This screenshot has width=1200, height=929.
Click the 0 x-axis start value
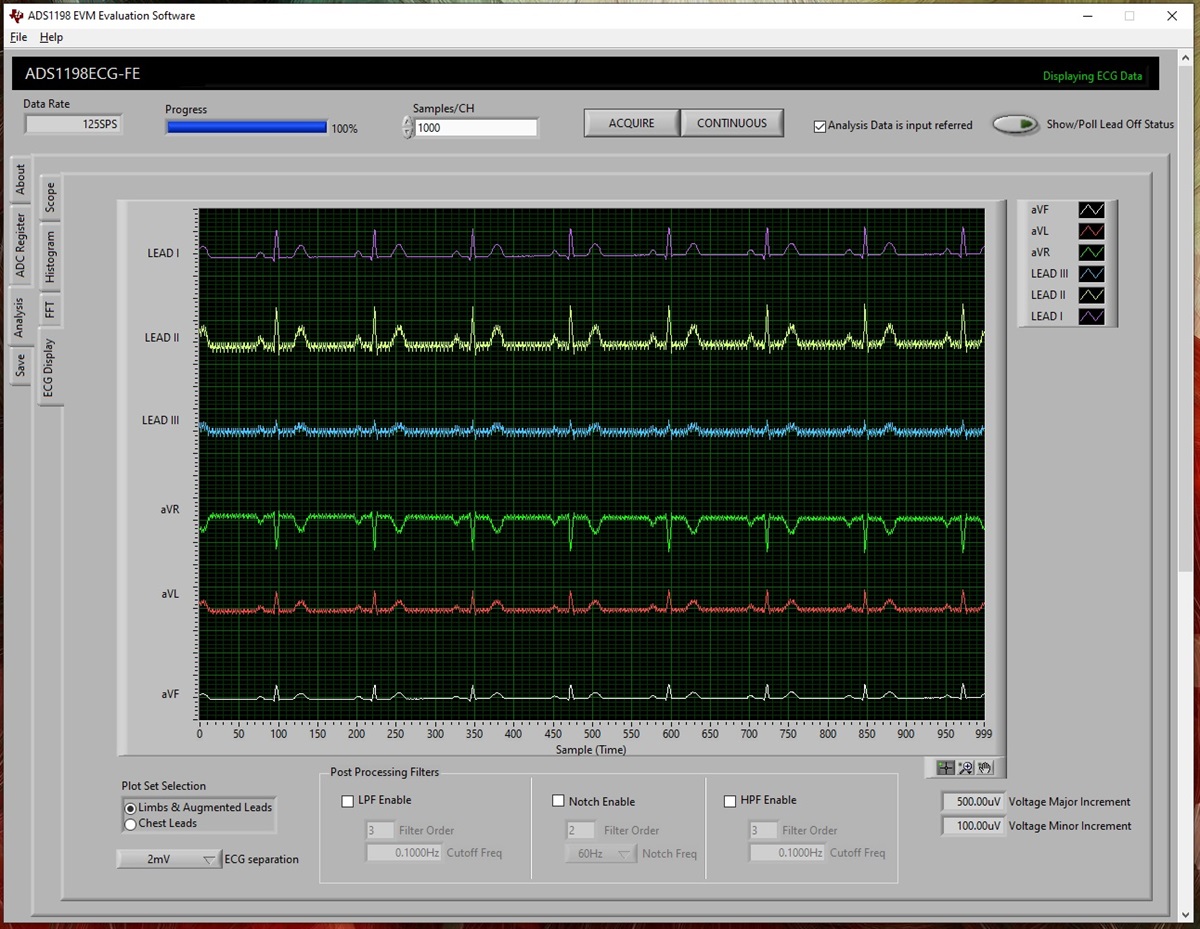pos(199,734)
